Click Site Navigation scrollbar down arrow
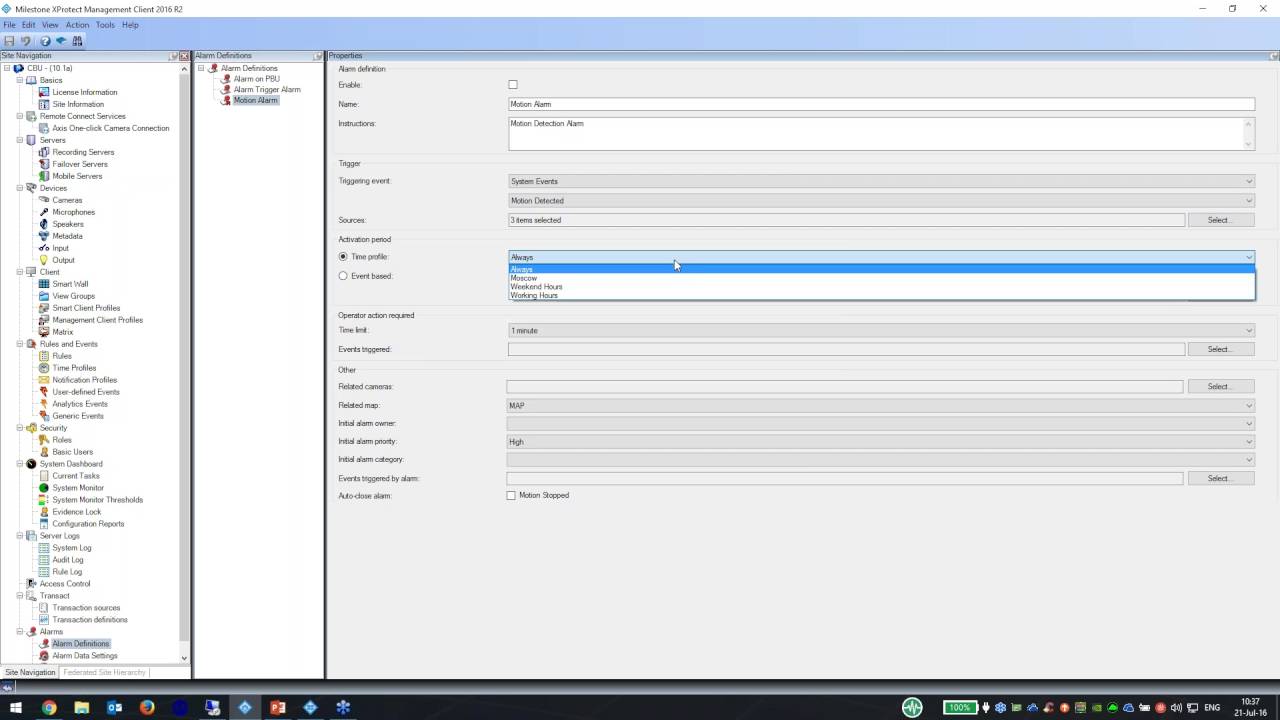This screenshot has width=1280, height=720. point(184,658)
